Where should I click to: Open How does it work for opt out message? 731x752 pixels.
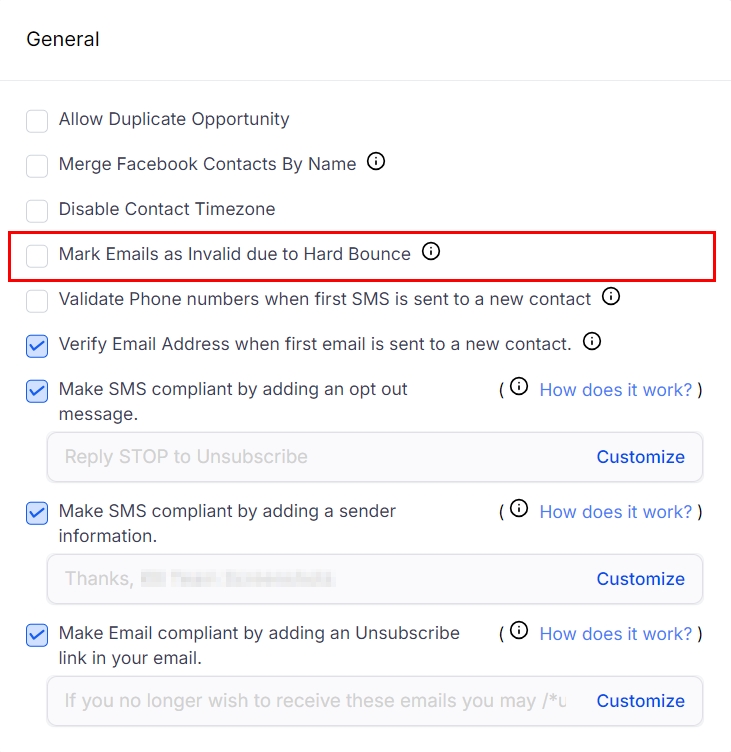615,390
